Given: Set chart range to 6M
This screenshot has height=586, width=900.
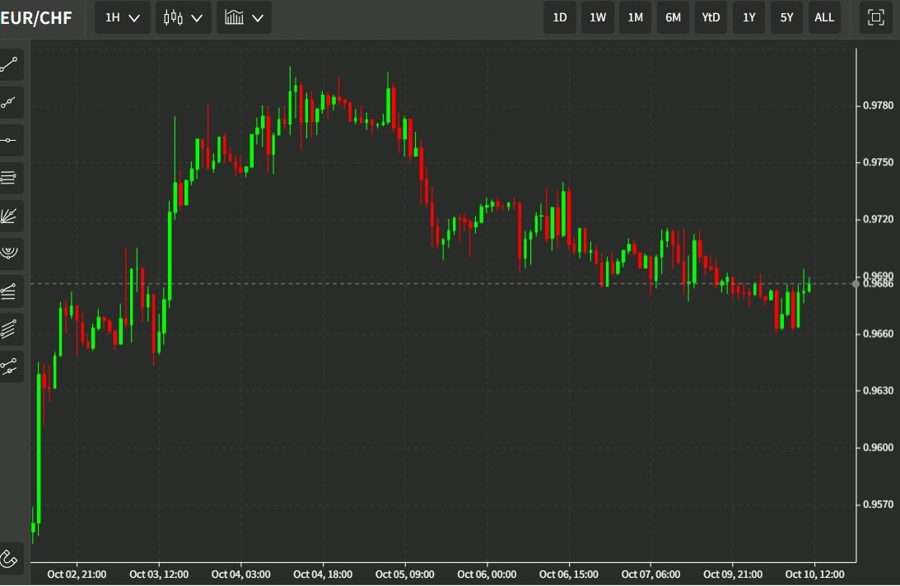Looking at the screenshot, I should 673,18.
